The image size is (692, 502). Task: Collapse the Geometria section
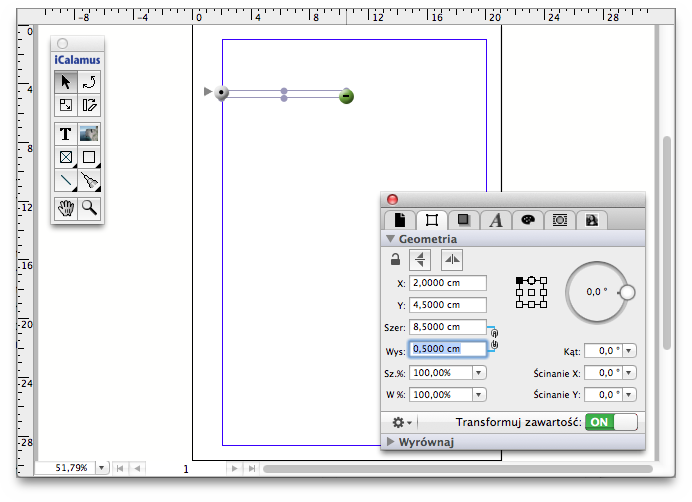pyautogui.click(x=391, y=239)
